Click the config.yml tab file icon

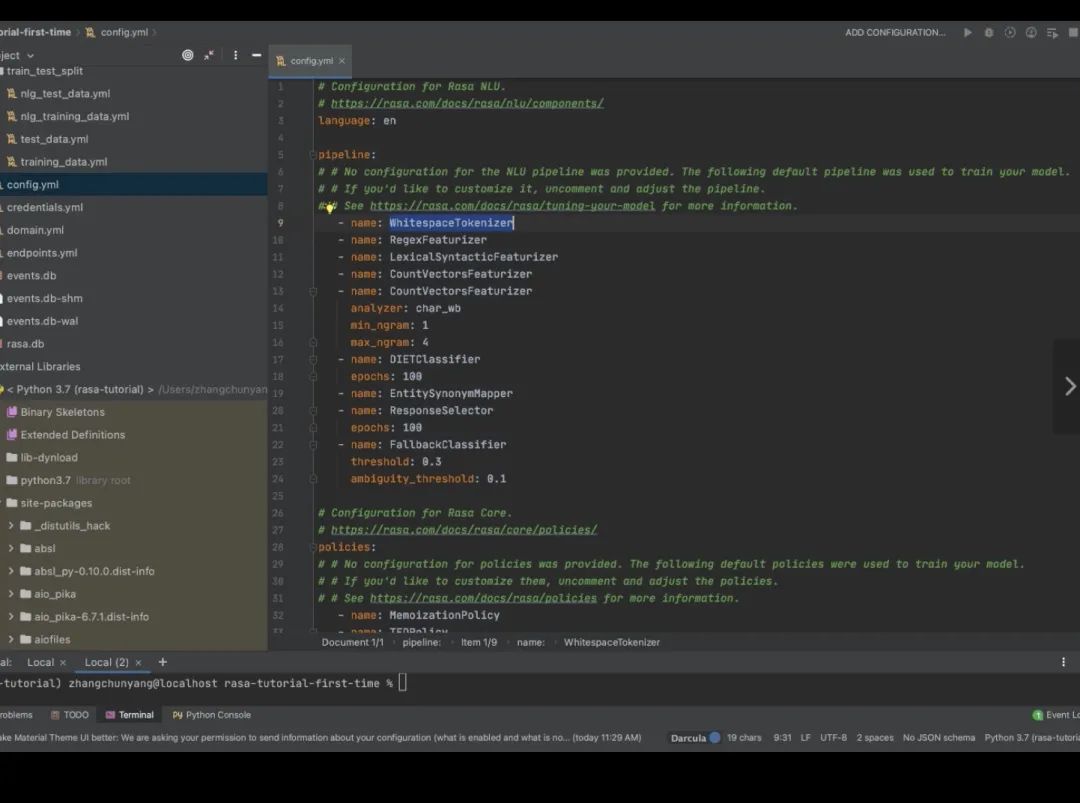[280, 61]
